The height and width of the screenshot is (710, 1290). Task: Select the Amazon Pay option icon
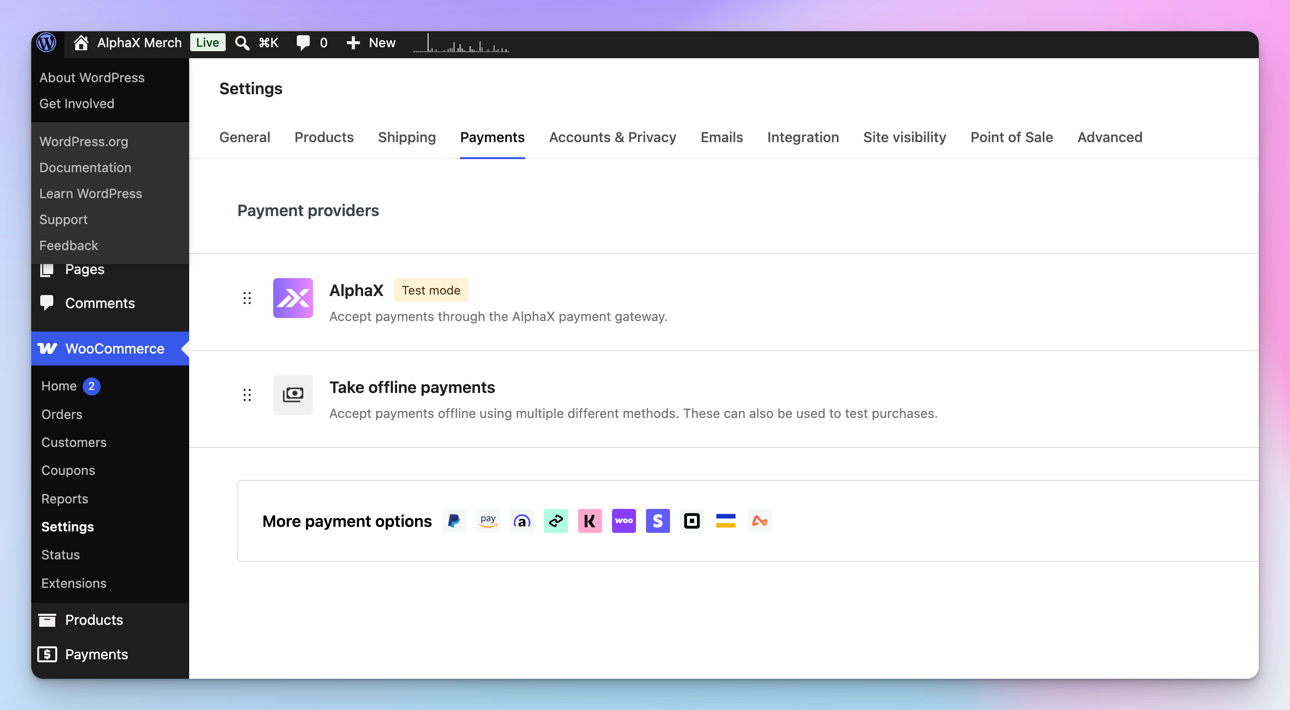[x=488, y=521]
